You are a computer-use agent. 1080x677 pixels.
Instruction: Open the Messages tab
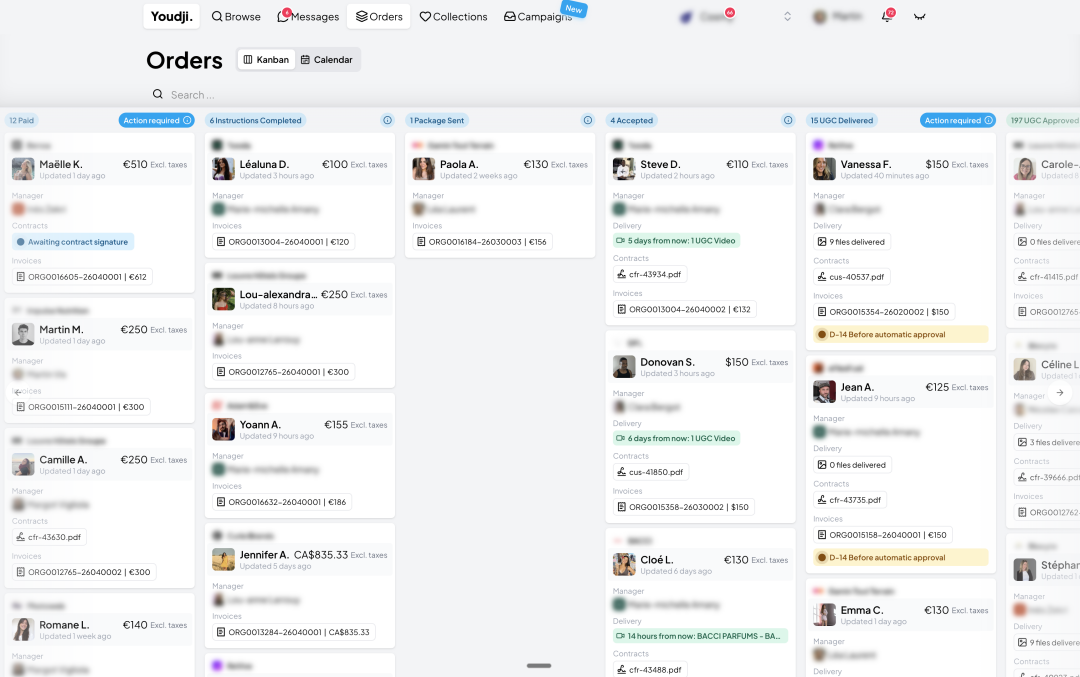point(308,17)
